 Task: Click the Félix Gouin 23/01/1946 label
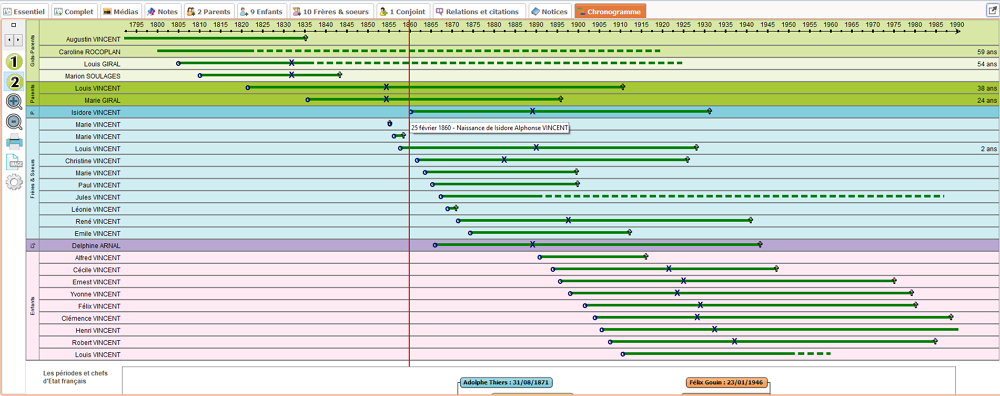728,383
